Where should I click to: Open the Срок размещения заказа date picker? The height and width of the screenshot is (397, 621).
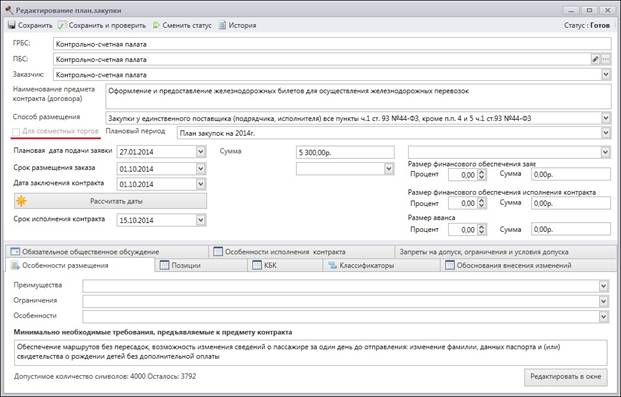(x=201, y=169)
